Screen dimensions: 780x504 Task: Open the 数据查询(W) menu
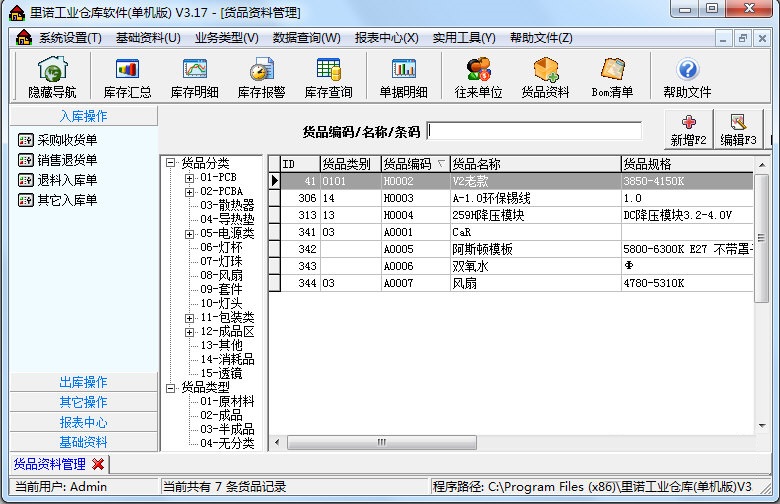pos(306,38)
